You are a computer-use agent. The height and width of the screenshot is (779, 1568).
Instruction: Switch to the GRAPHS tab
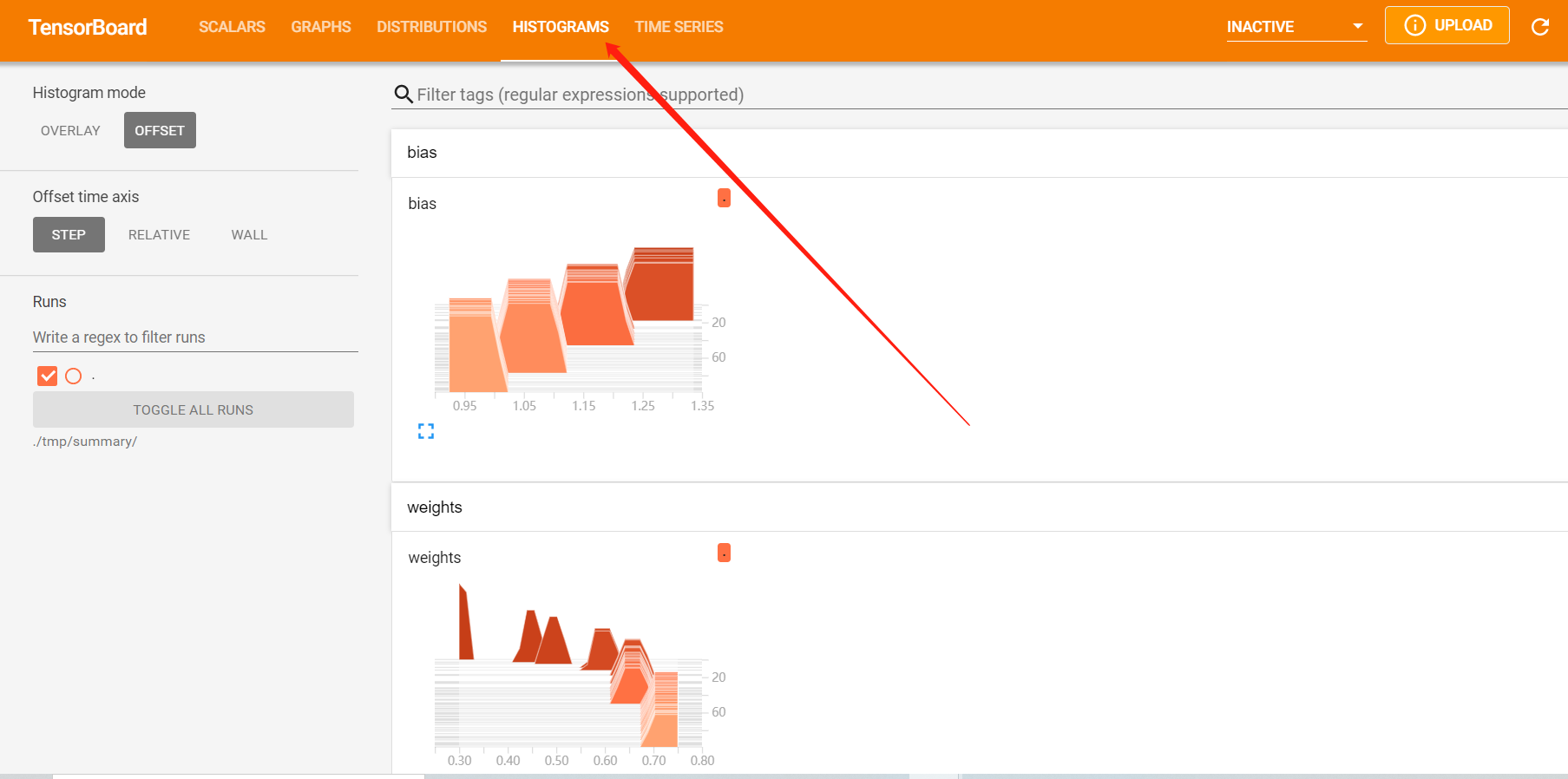point(321,27)
